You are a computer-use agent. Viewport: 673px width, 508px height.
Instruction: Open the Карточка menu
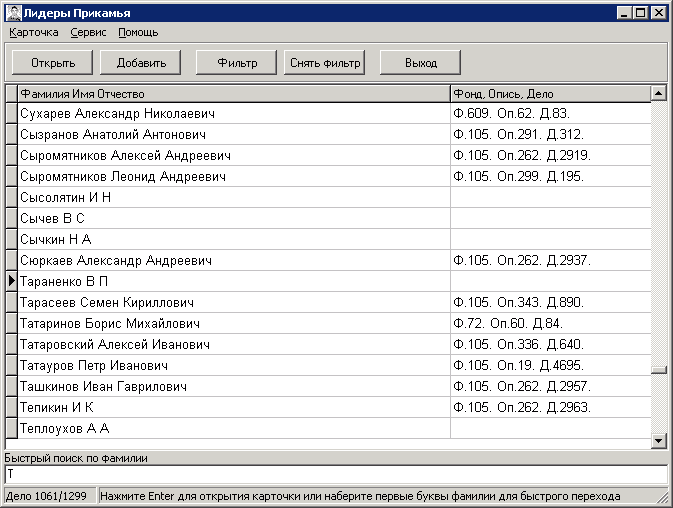(34, 33)
